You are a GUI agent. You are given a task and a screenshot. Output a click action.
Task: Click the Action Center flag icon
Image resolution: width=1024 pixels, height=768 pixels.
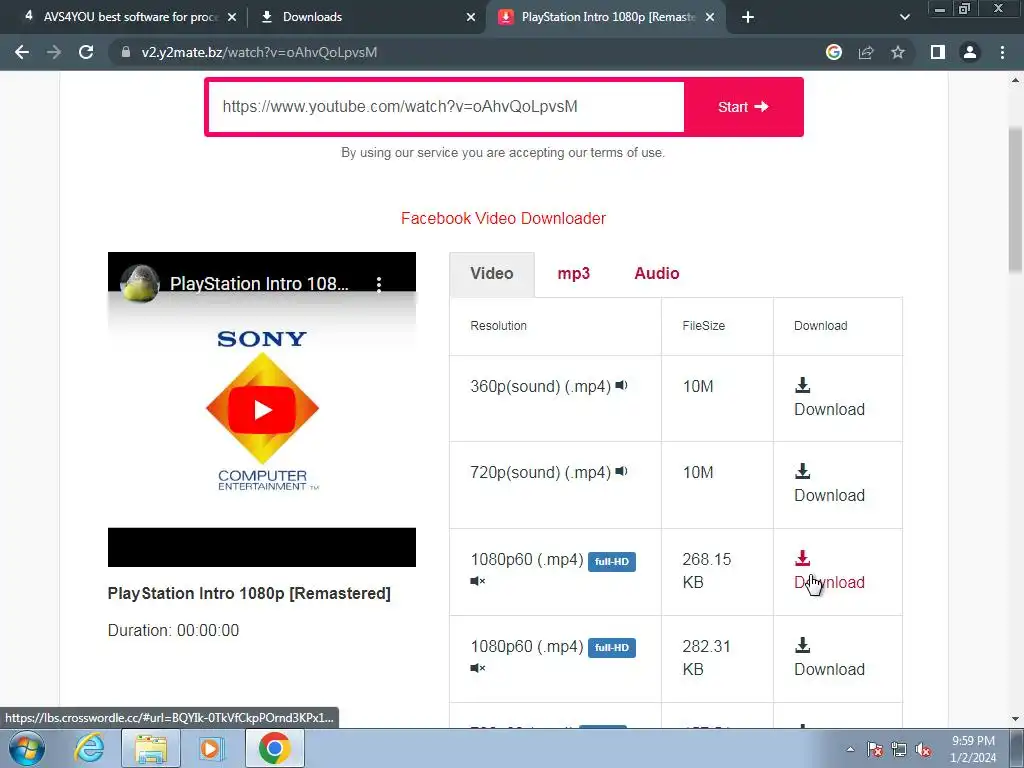coord(875,749)
